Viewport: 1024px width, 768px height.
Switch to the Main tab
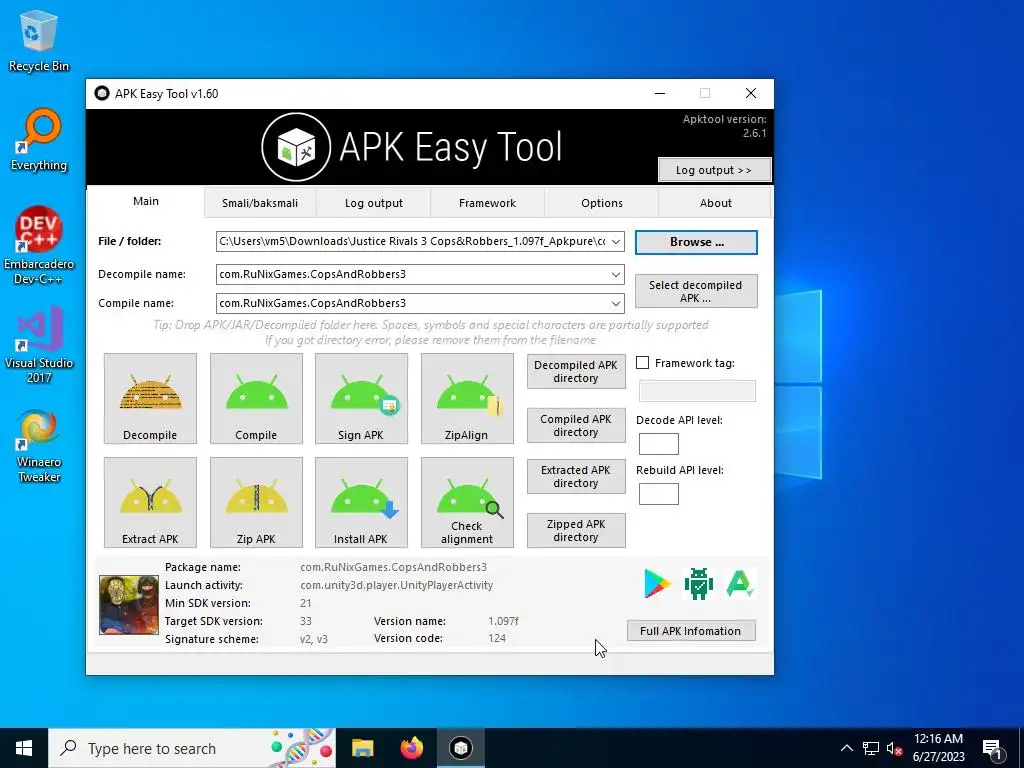pos(146,201)
